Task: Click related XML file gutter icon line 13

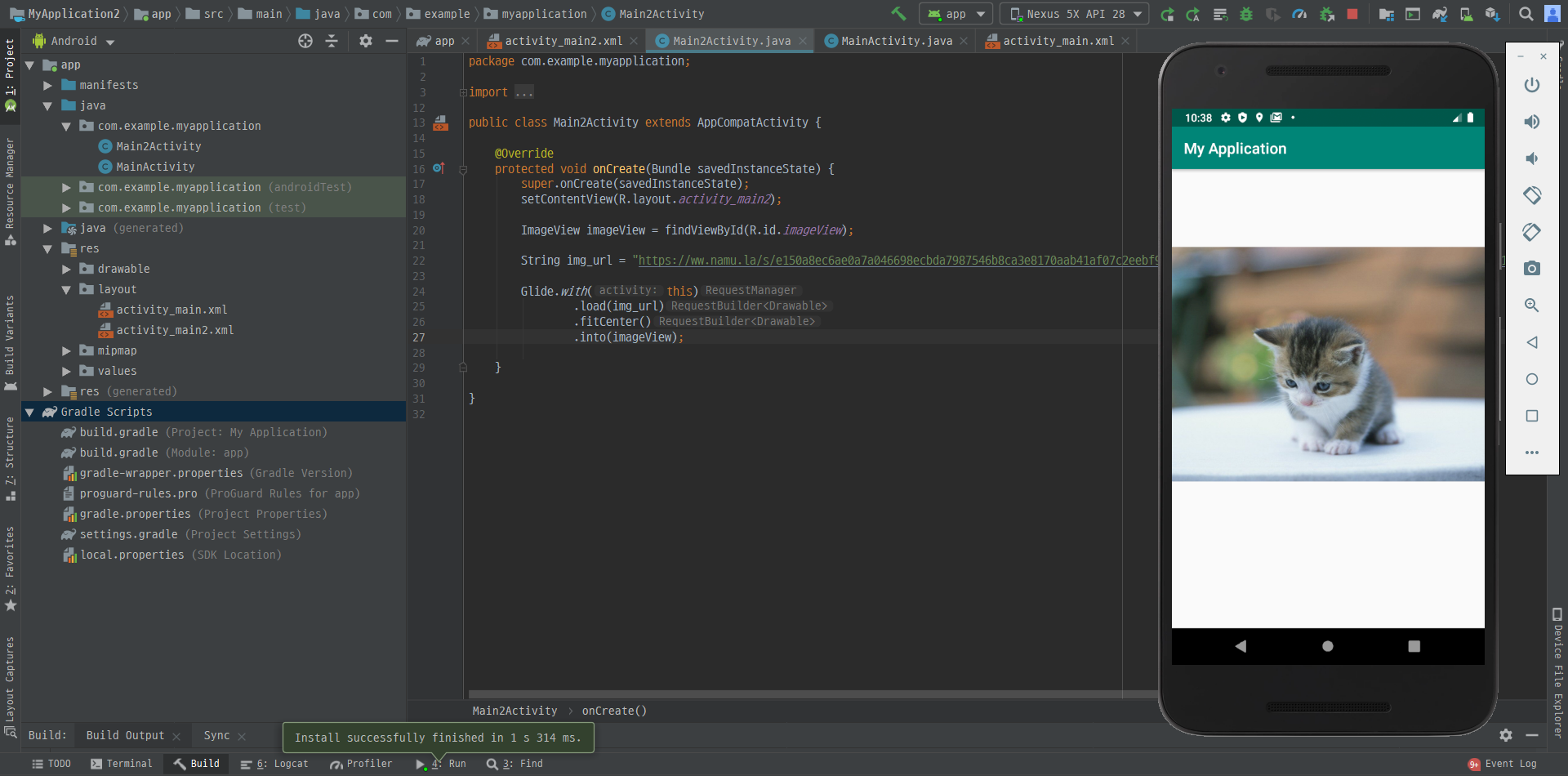Action: click(440, 123)
